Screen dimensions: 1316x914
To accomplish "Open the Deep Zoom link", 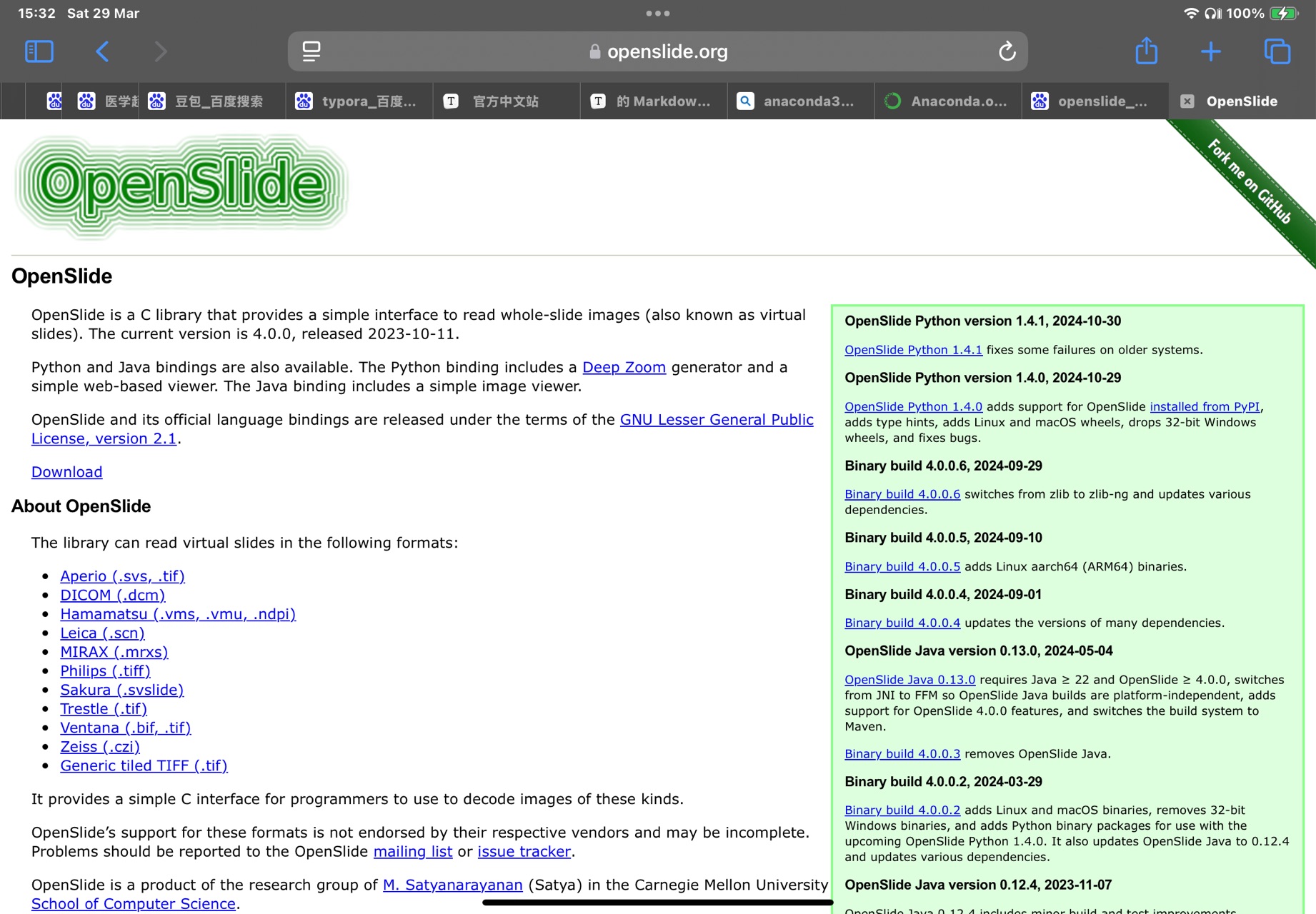I will point(623,367).
